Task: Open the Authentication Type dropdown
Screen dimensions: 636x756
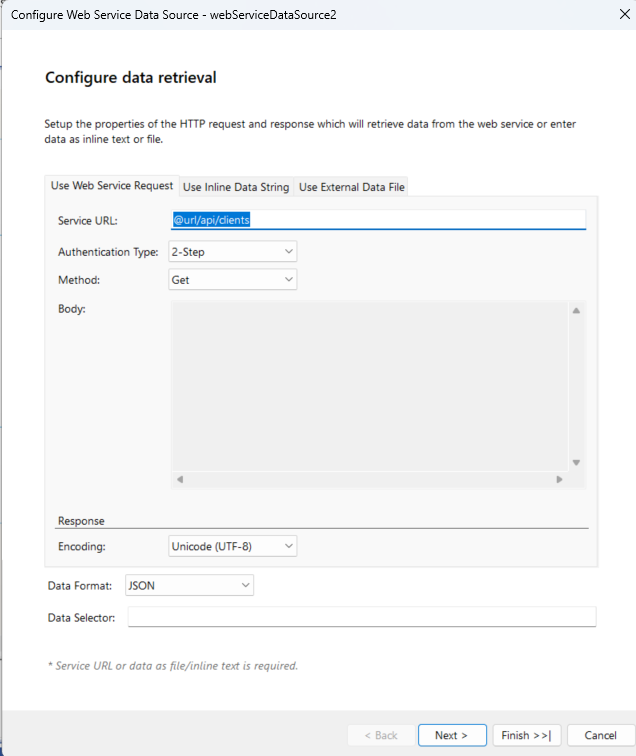Action: click(x=233, y=252)
